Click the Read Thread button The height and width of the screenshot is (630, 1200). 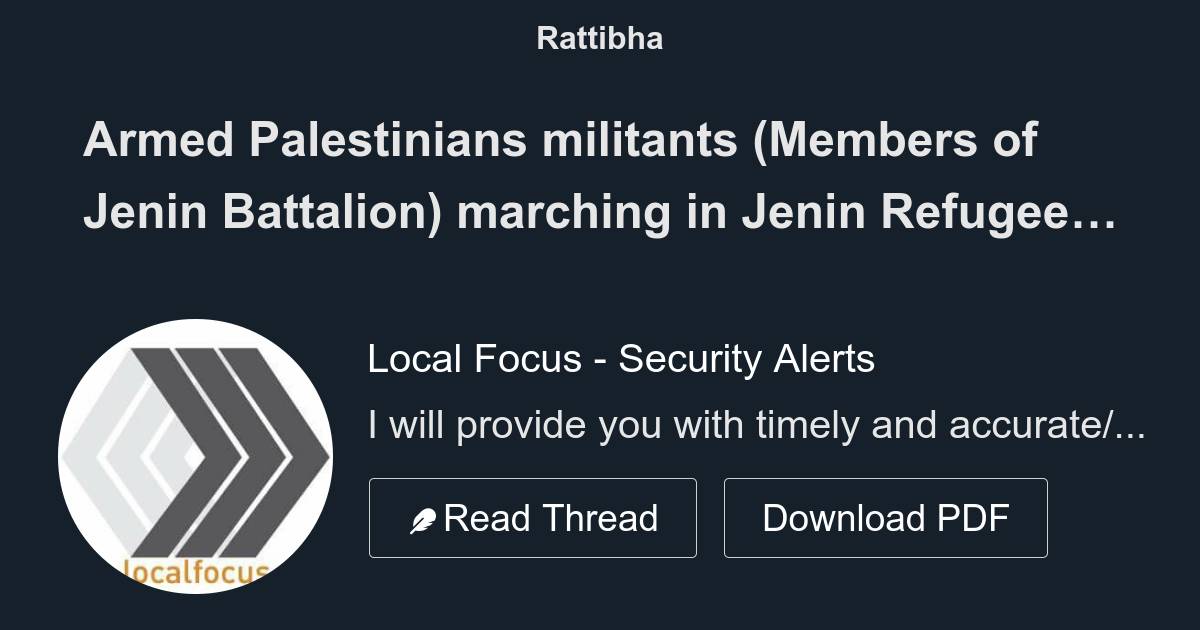coord(533,517)
